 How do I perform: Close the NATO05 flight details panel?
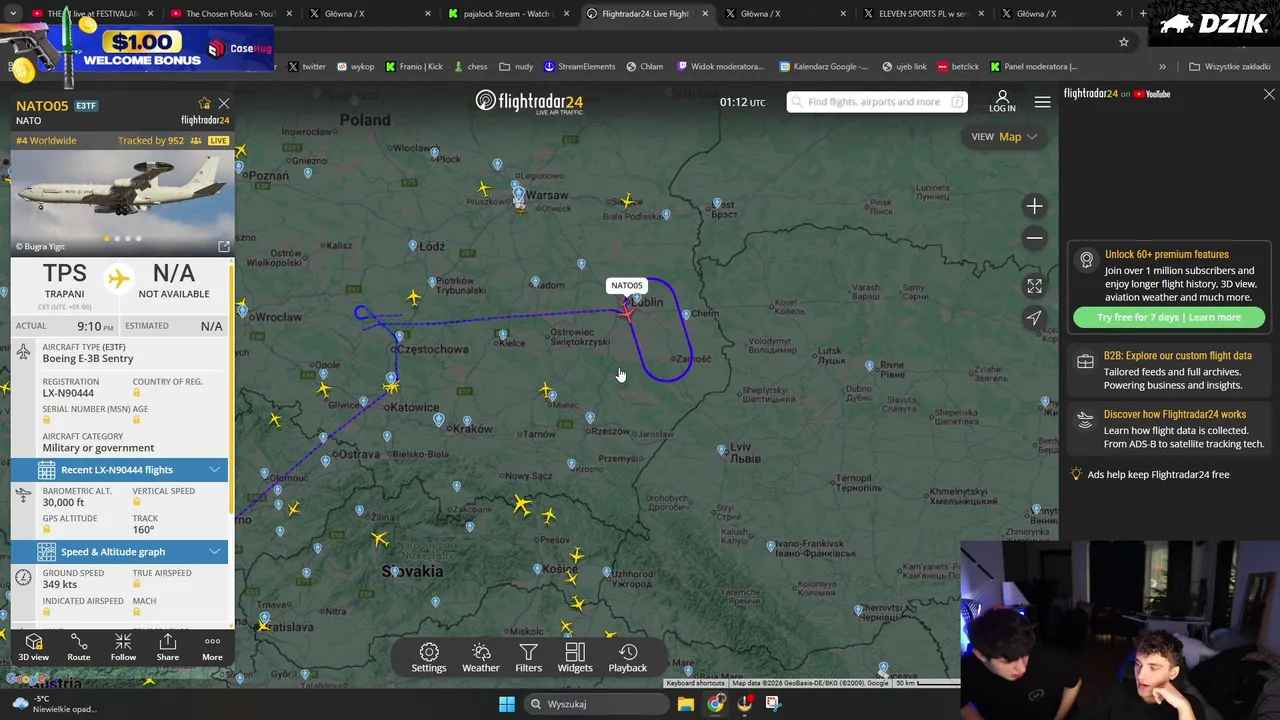[x=224, y=104]
